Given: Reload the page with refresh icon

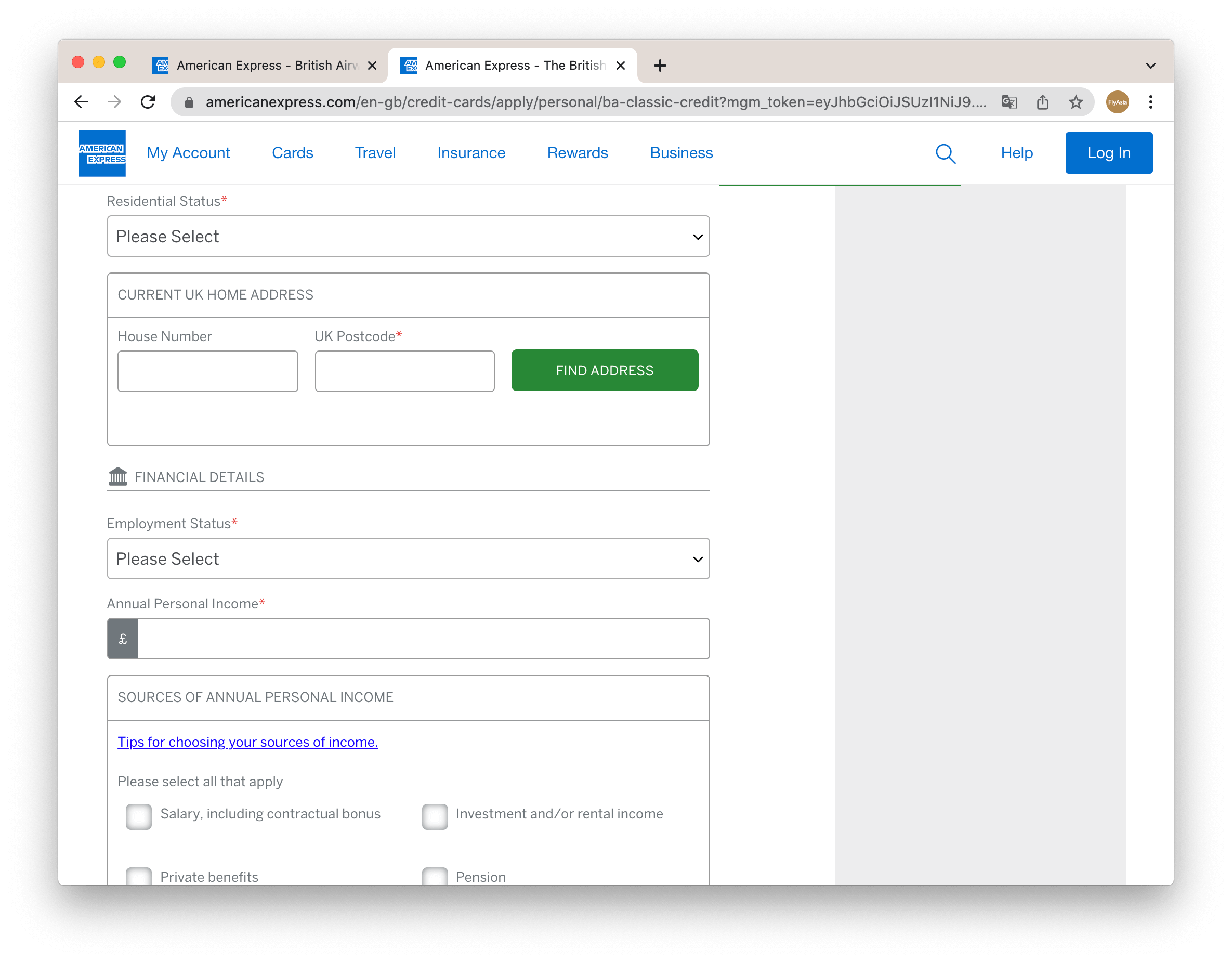Looking at the screenshot, I should [x=148, y=102].
